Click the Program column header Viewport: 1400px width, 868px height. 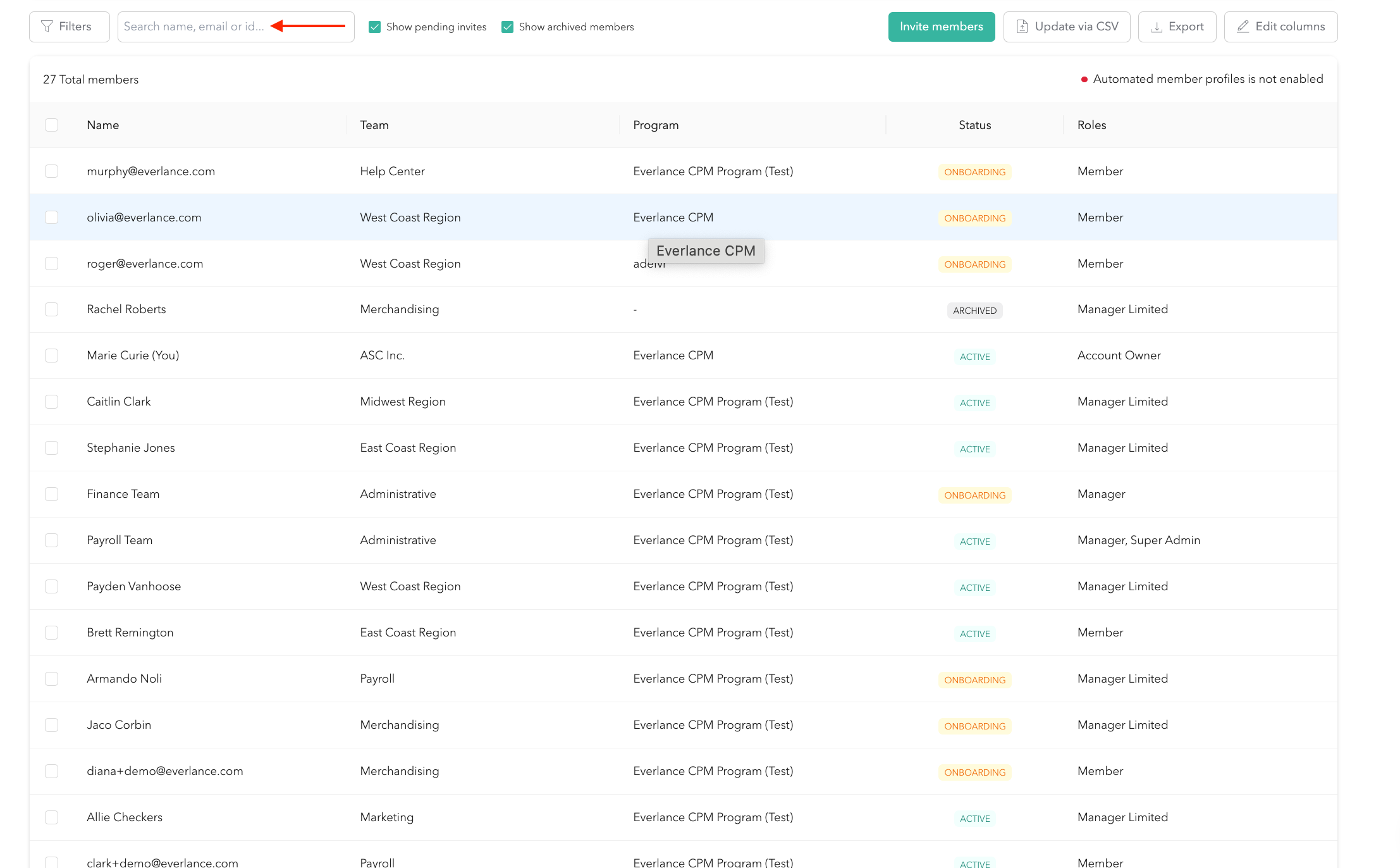[656, 125]
